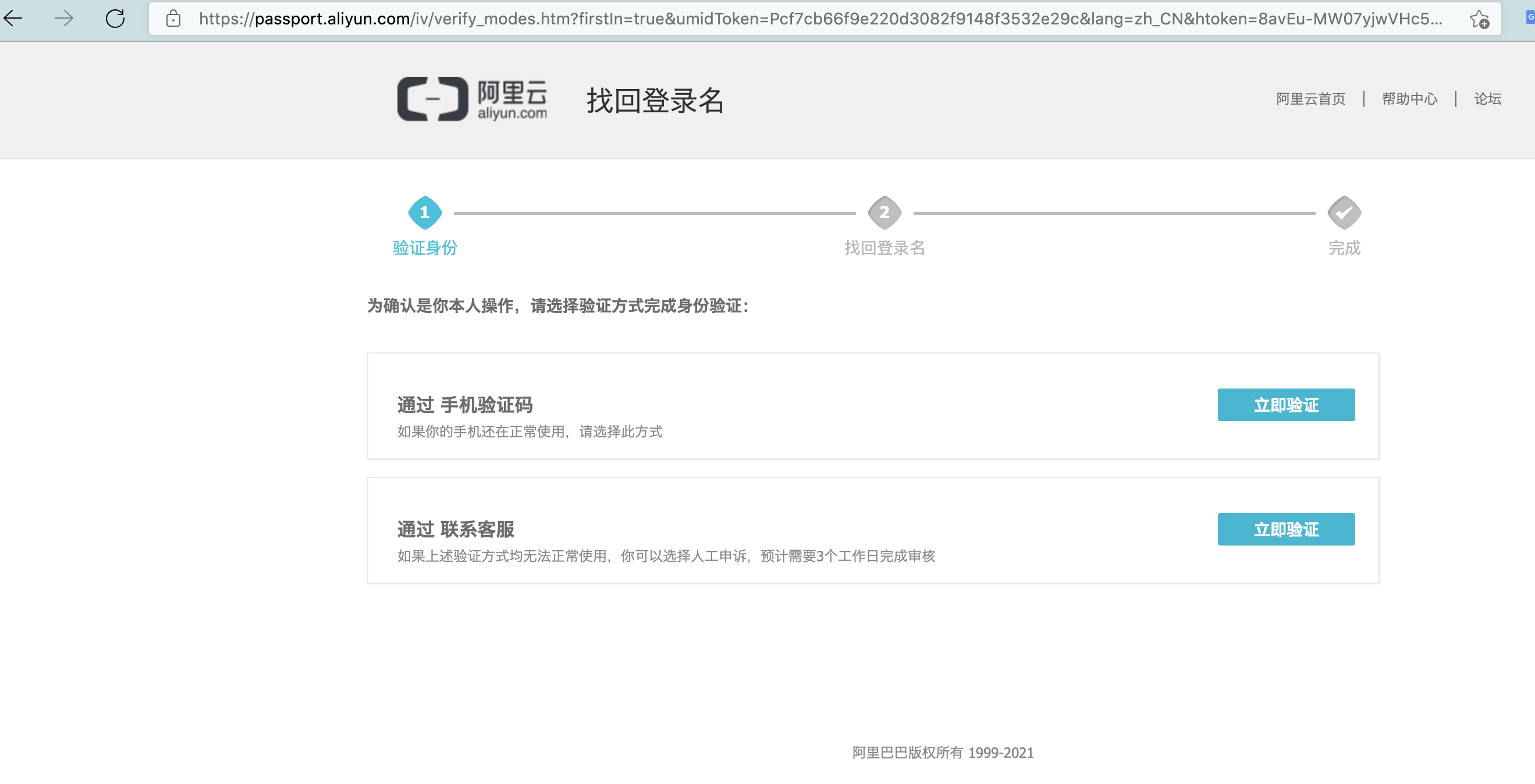This screenshot has width=1535, height=784.
Task: Click the step 2 diamond marker
Action: point(884,213)
